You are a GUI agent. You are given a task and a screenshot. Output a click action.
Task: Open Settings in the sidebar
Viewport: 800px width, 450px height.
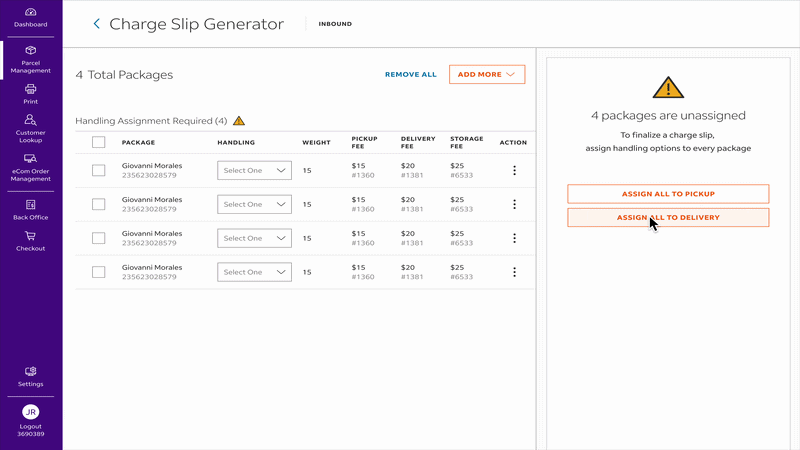pos(30,371)
